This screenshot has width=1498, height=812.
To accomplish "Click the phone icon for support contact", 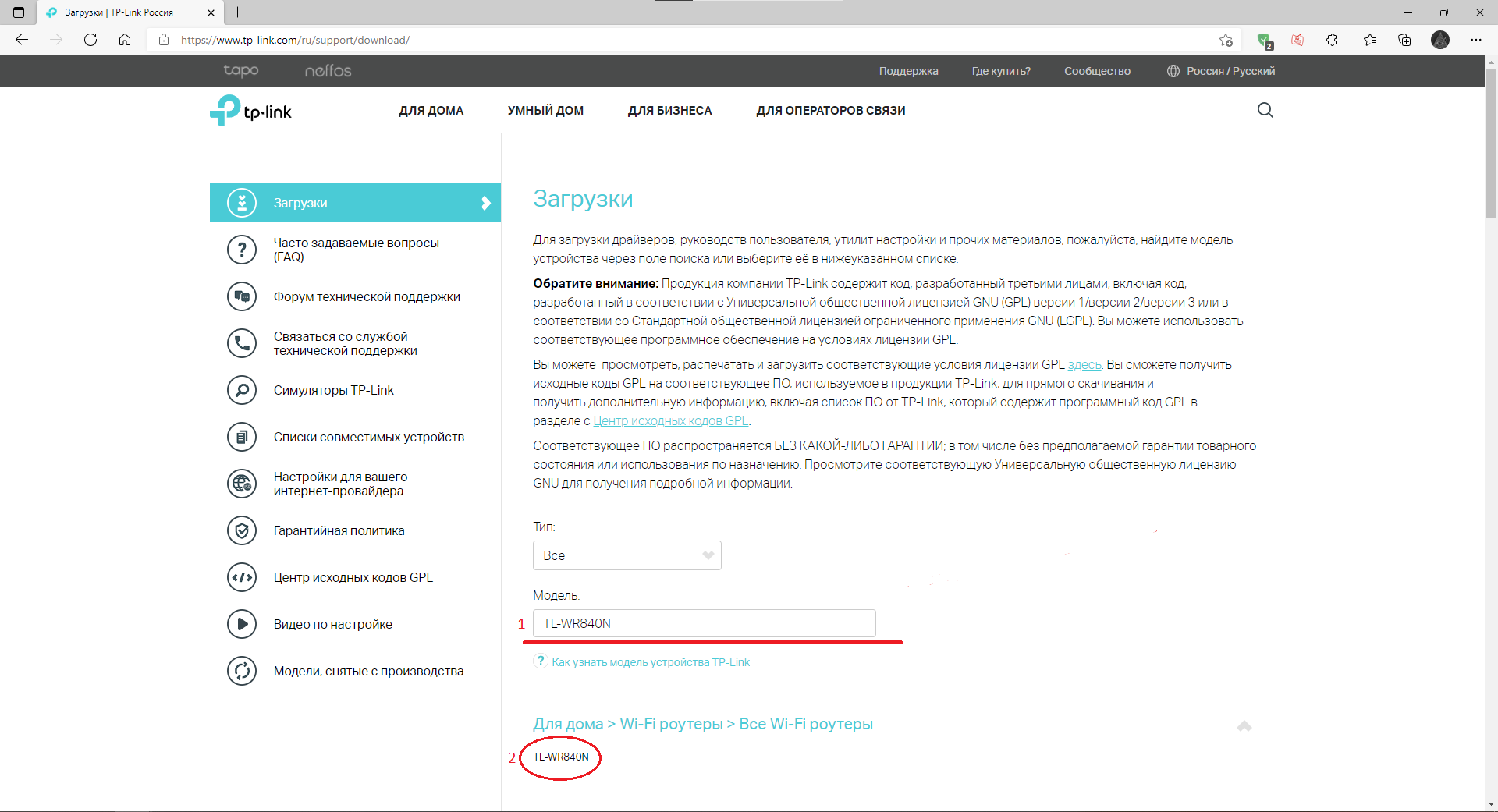I will point(242,343).
